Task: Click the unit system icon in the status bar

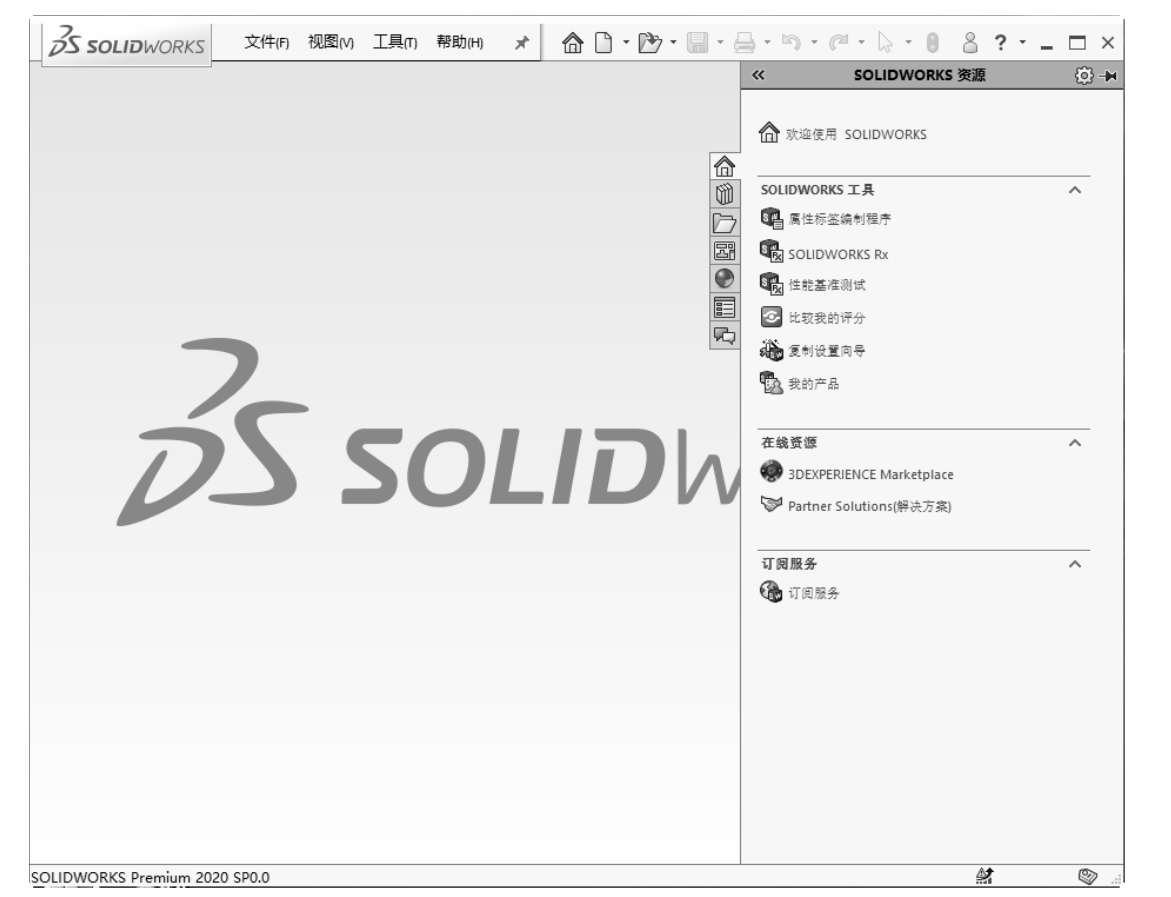Action: (x=985, y=875)
